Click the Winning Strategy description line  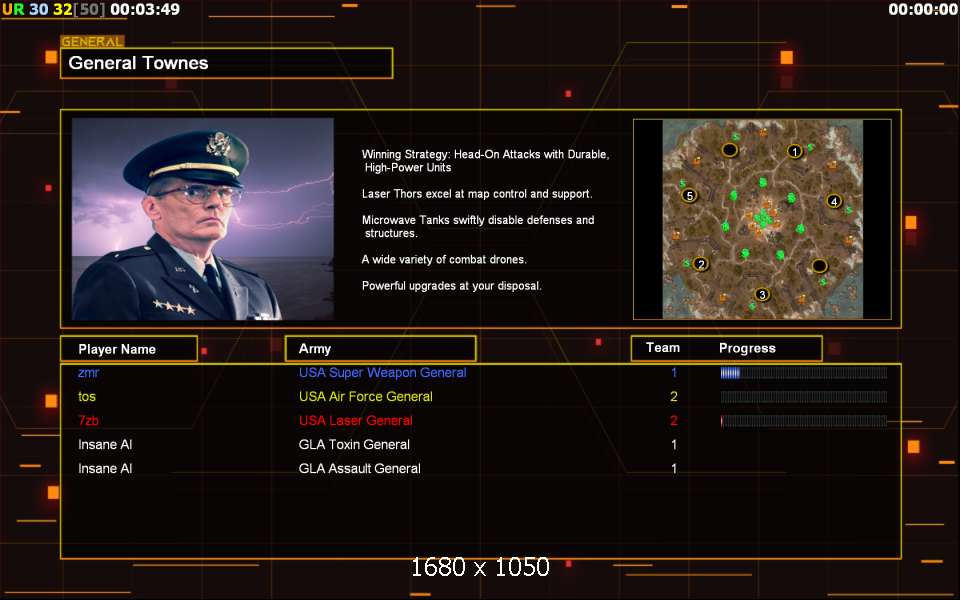[485, 161]
